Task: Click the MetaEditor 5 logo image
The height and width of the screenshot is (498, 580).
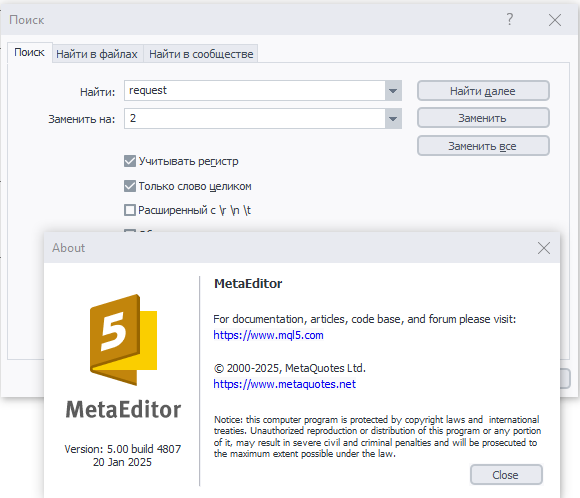Action: click(123, 340)
